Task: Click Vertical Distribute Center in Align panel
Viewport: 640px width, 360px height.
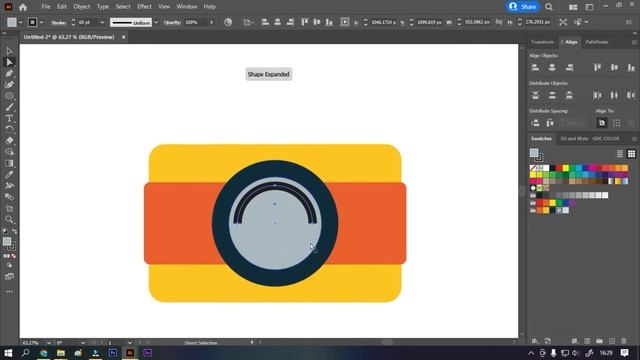Action: click(x=552, y=95)
